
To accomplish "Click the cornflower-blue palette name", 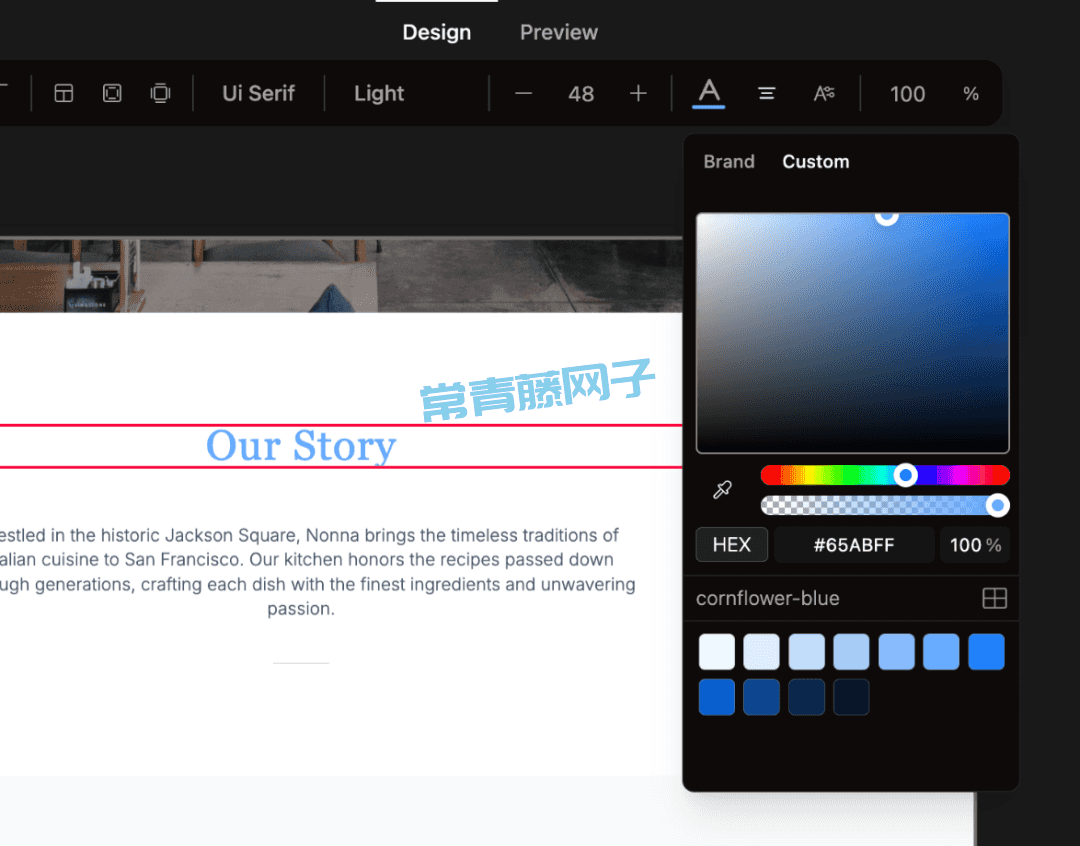I will coord(767,598).
